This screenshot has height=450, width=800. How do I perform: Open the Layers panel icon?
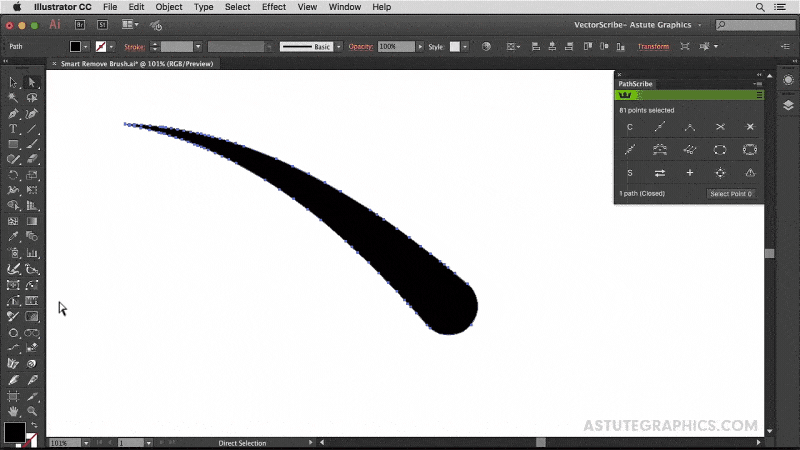[x=788, y=104]
